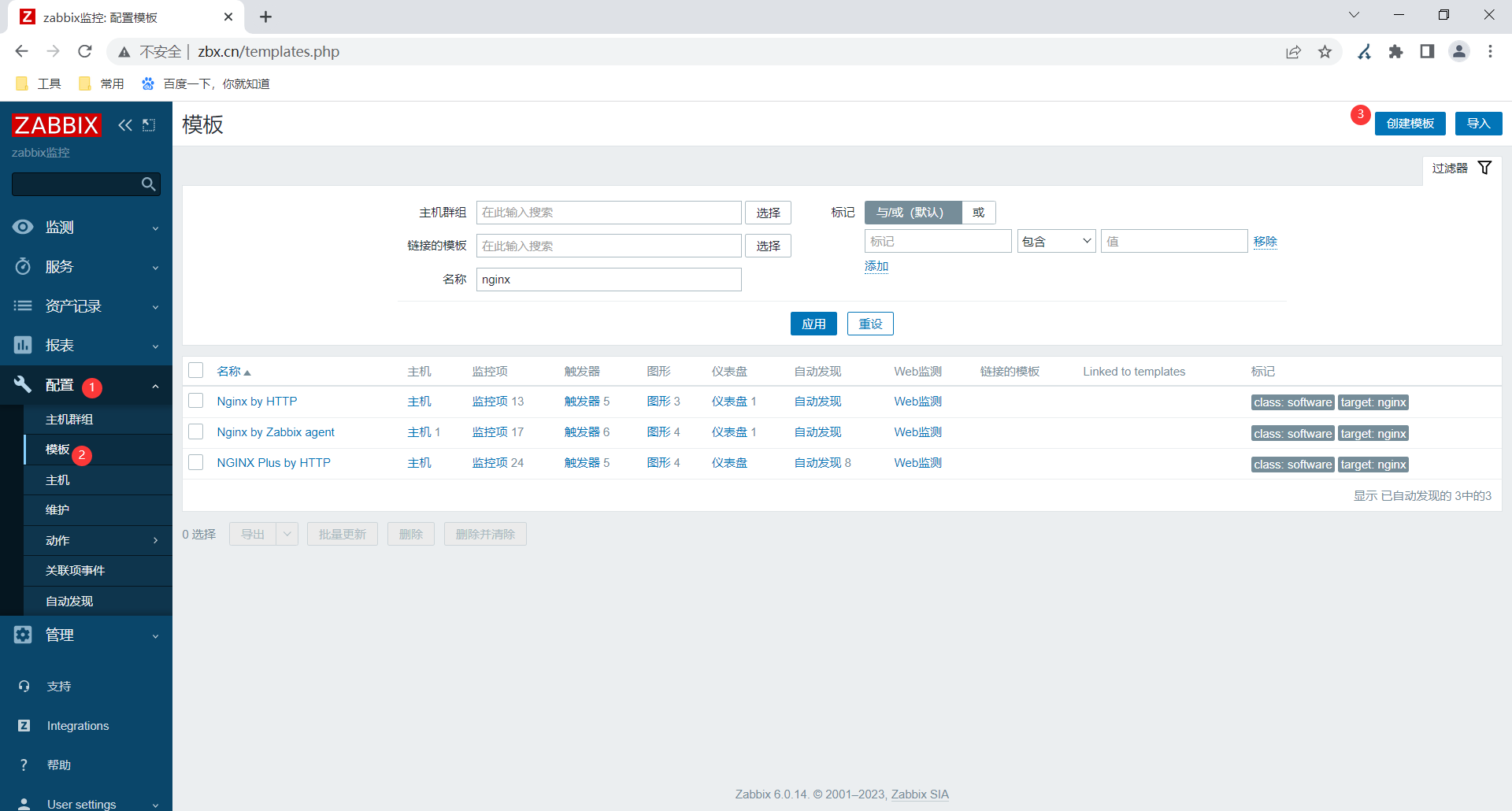This screenshot has width=1512, height=811.
Task: Click the user icon beside User settings
Action: (24, 803)
